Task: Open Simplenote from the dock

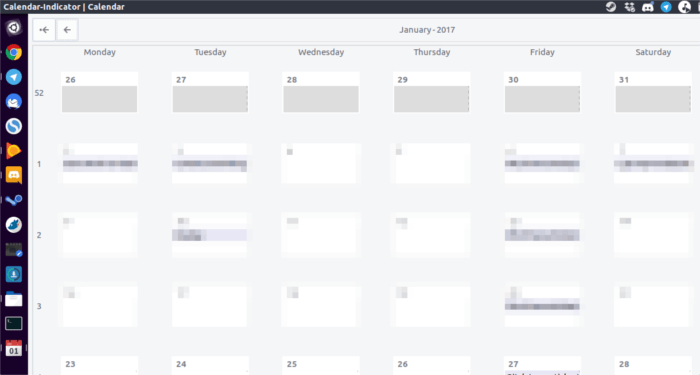Action: point(14,126)
